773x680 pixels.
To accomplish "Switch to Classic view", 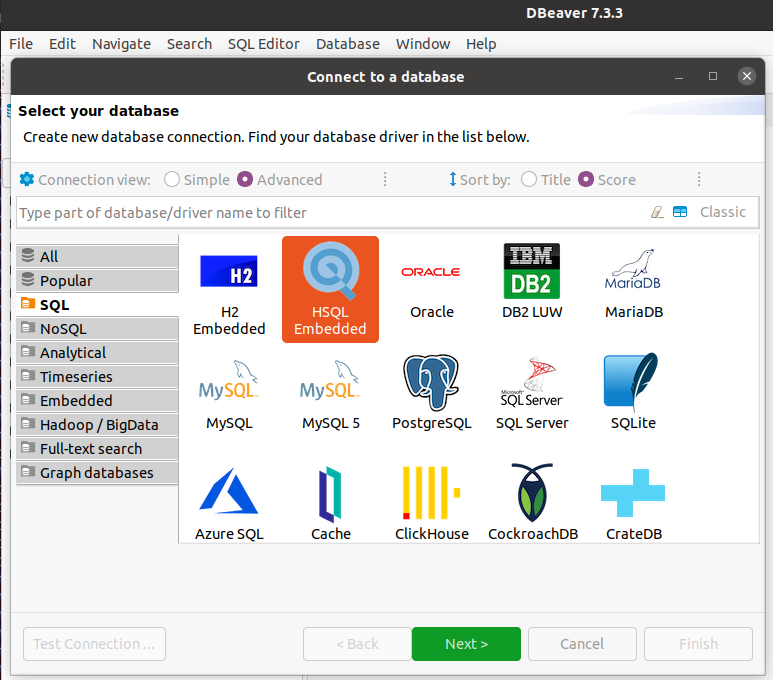I will click(x=723, y=212).
